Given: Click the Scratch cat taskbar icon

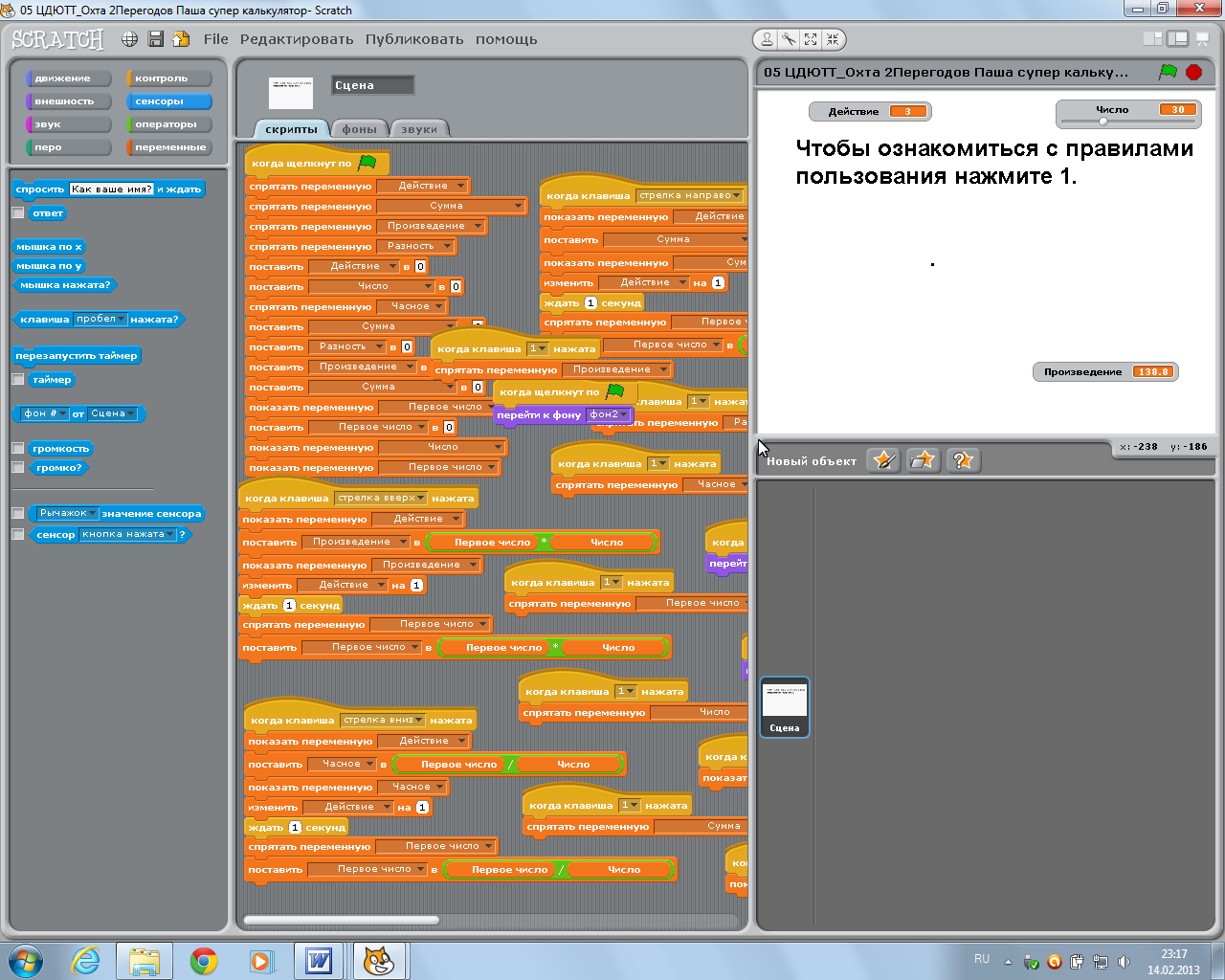Looking at the screenshot, I should tap(380, 961).
